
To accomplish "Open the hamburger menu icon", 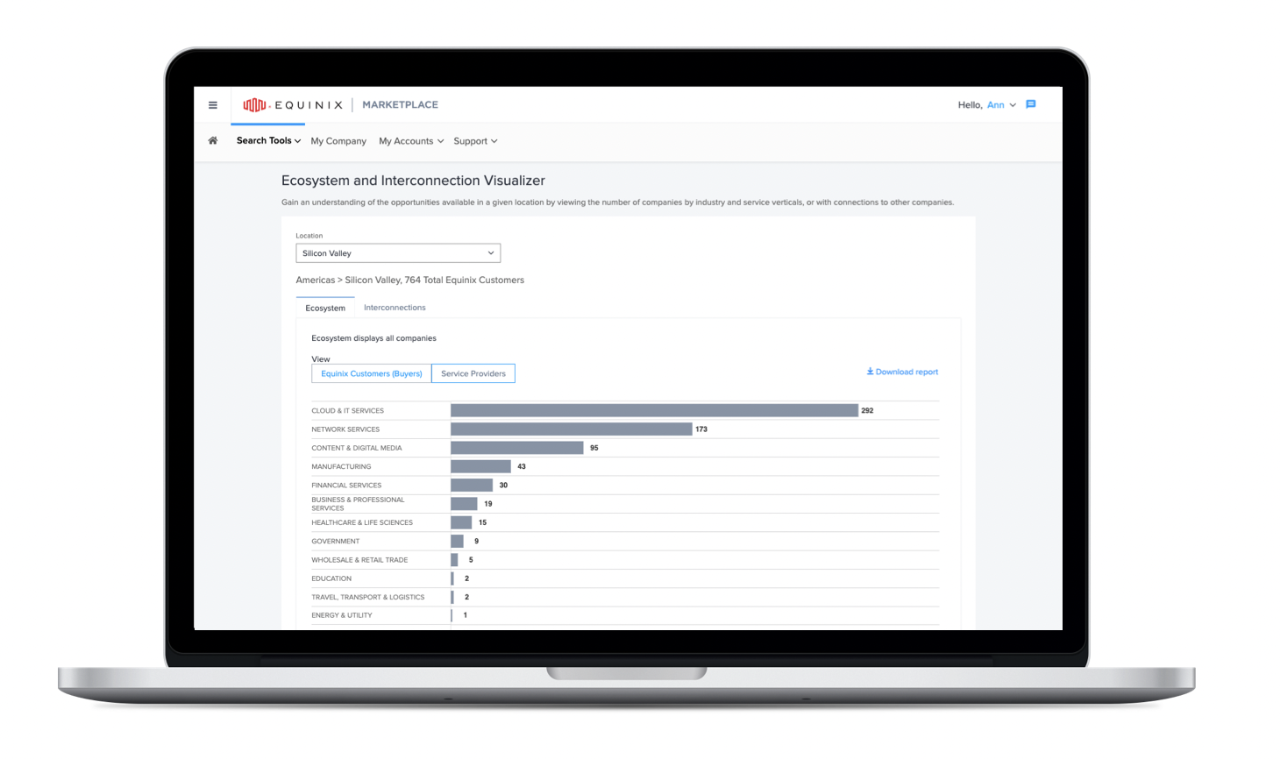I will 212,105.
